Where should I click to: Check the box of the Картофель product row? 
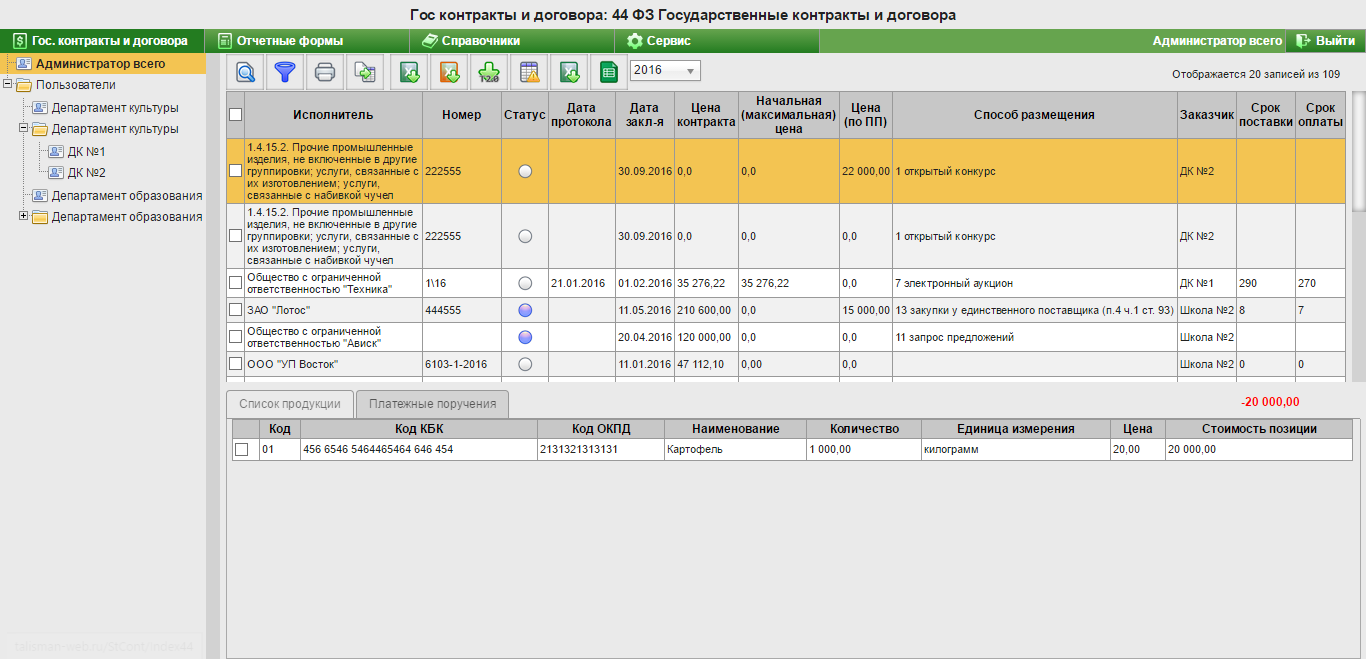coord(241,450)
